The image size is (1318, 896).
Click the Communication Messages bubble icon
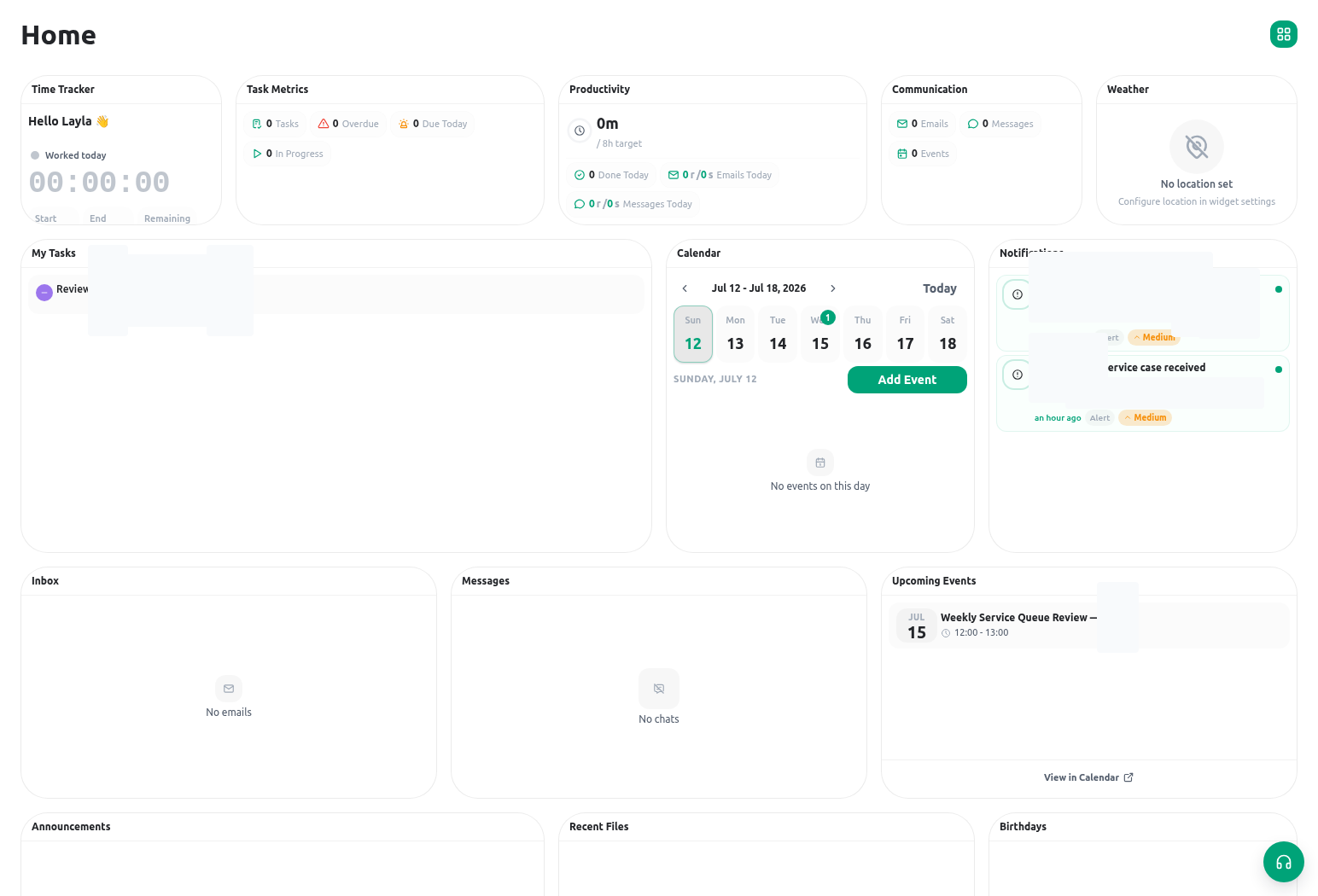(x=973, y=124)
